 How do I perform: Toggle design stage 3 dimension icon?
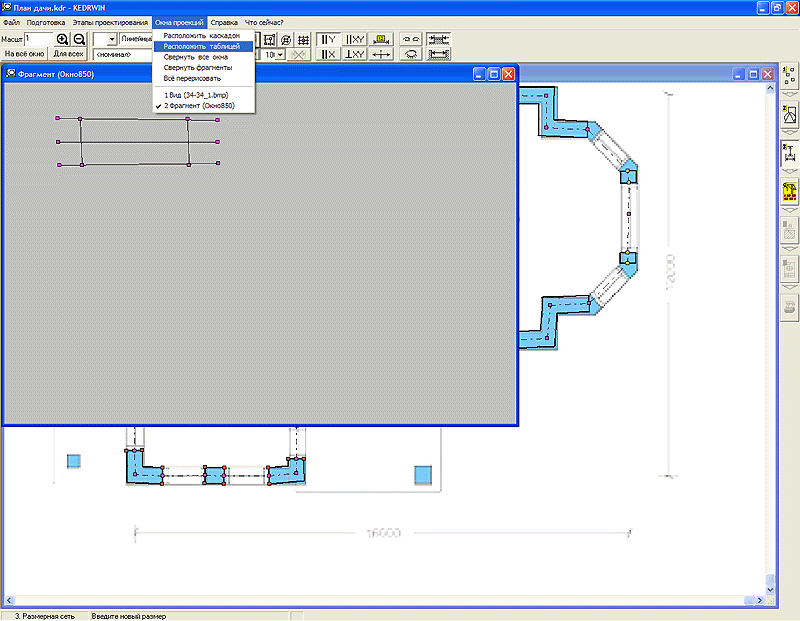click(x=789, y=153)
